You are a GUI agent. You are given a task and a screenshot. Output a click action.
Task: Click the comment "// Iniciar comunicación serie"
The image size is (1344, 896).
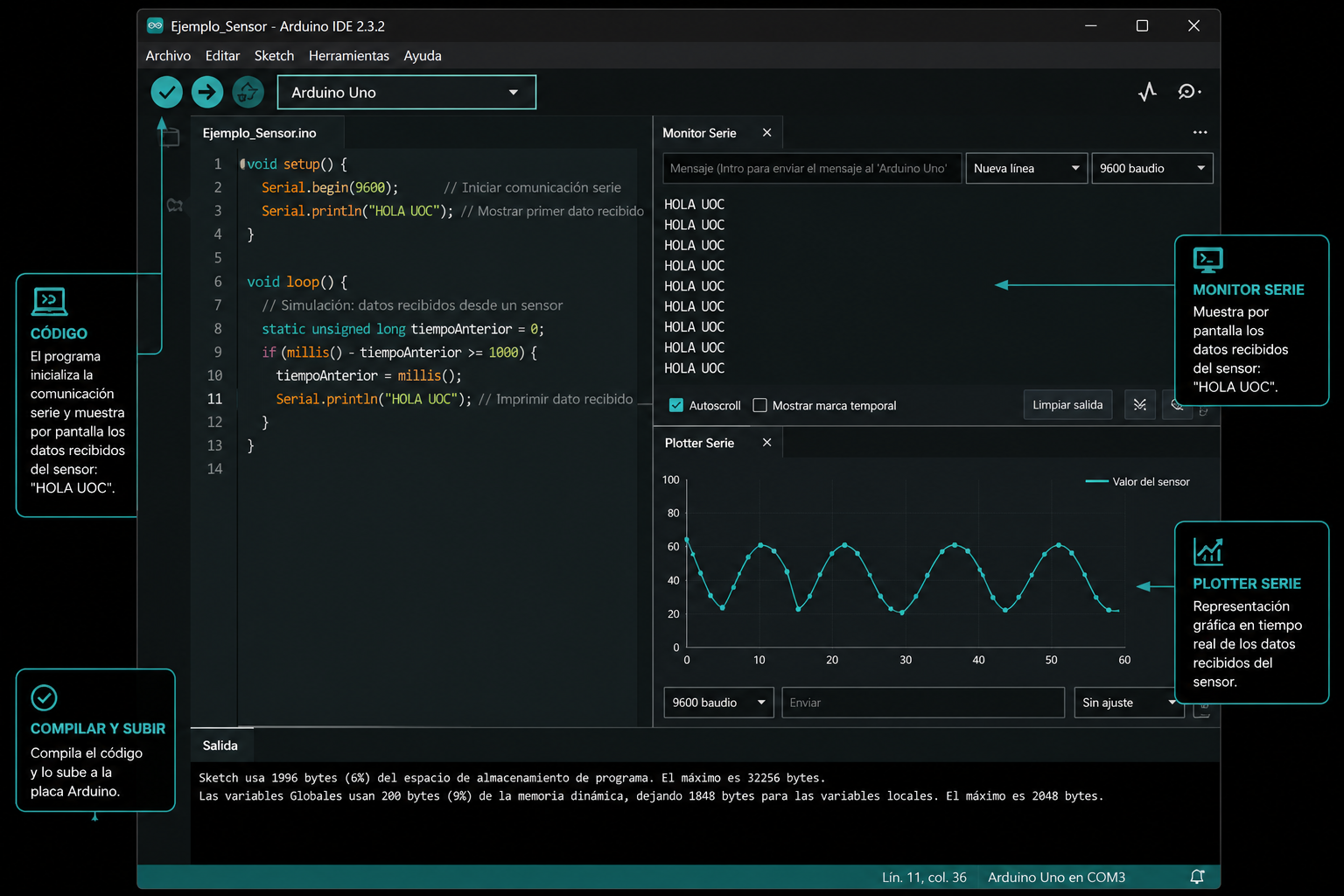[532, 187]
